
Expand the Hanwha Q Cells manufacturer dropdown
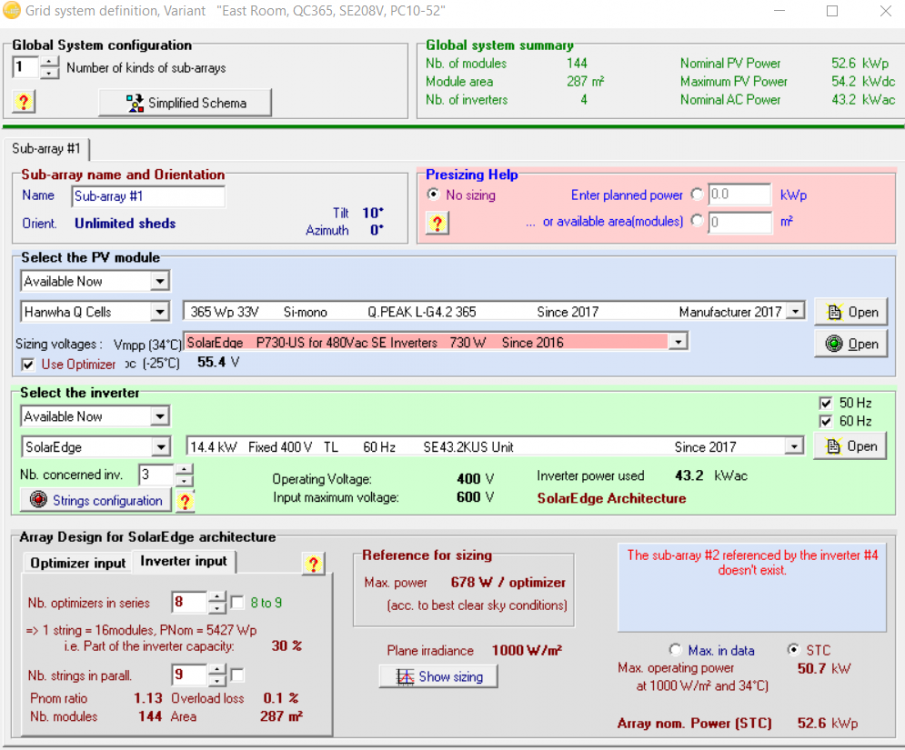pos(160,312)
